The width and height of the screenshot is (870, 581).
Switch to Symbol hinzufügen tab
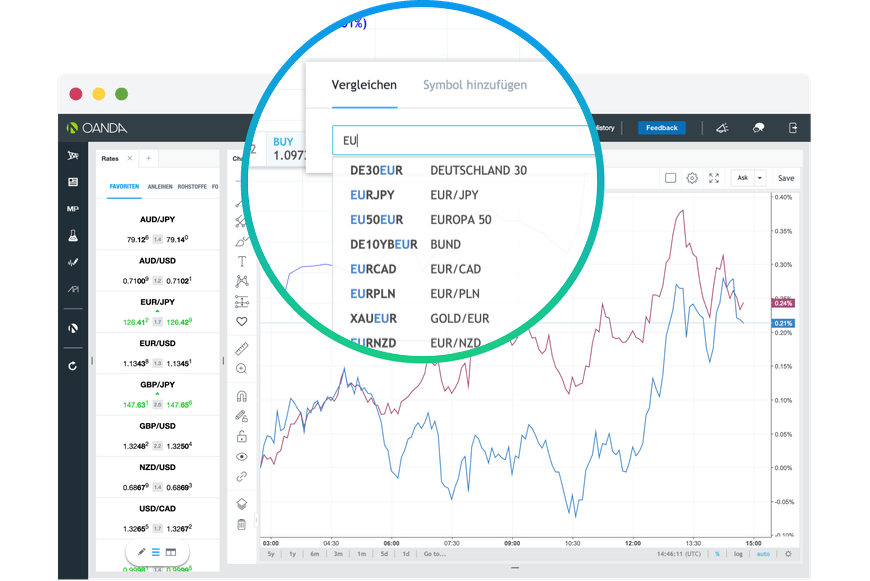pyautogui.click(x=474, y=85)
